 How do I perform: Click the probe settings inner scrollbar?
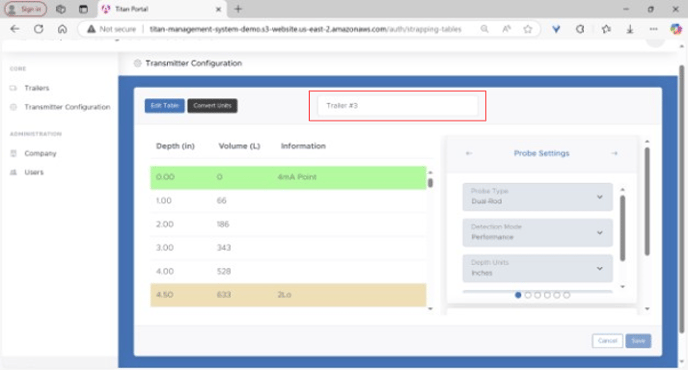(x=623, y=228)
